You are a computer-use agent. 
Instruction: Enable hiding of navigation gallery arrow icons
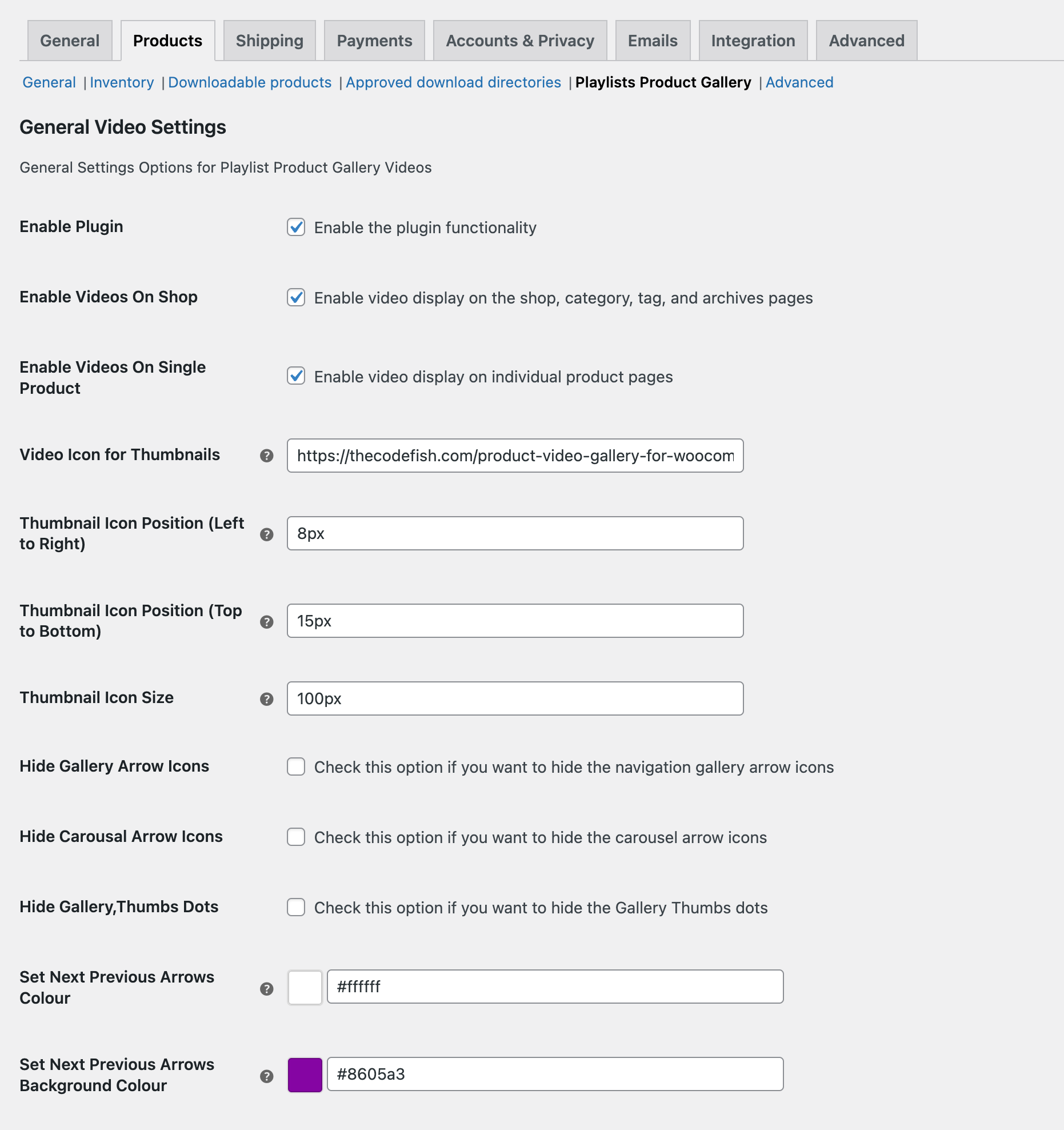(296, 767)
